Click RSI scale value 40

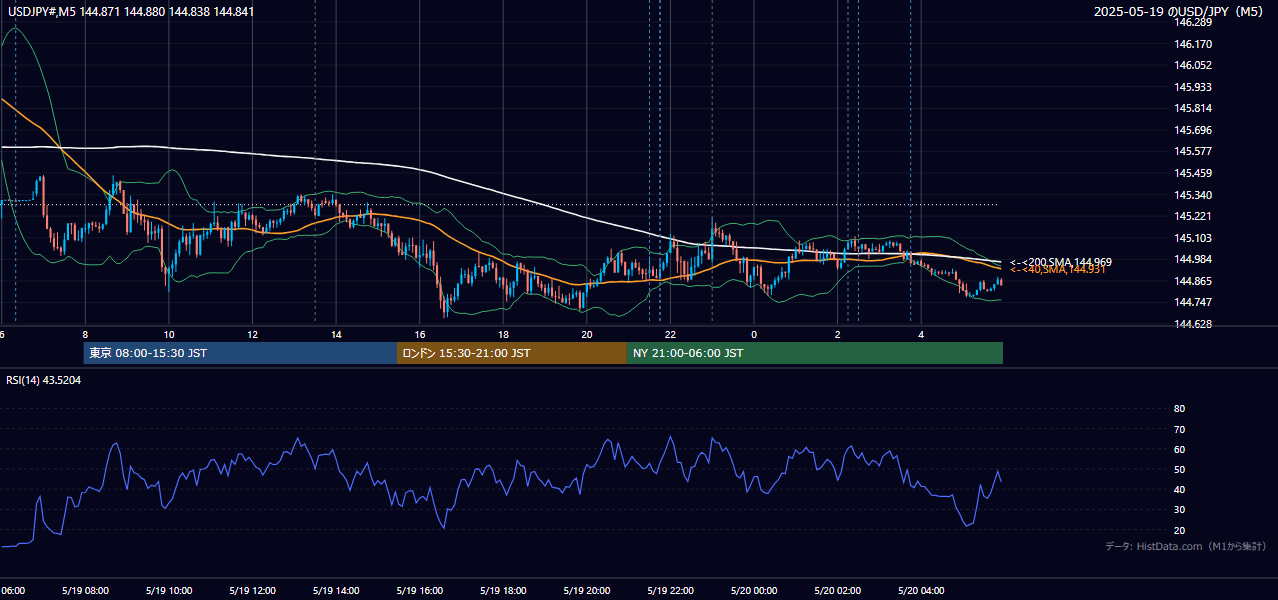[1179, 489]
